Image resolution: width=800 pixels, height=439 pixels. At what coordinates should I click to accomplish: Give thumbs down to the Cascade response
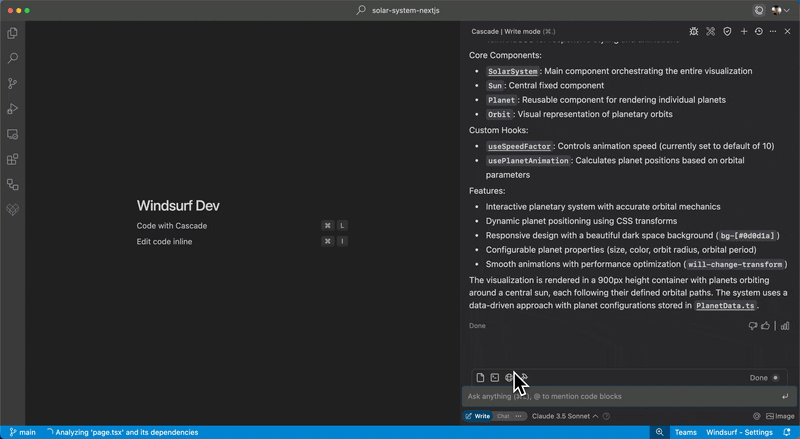[x=752, y=325]
